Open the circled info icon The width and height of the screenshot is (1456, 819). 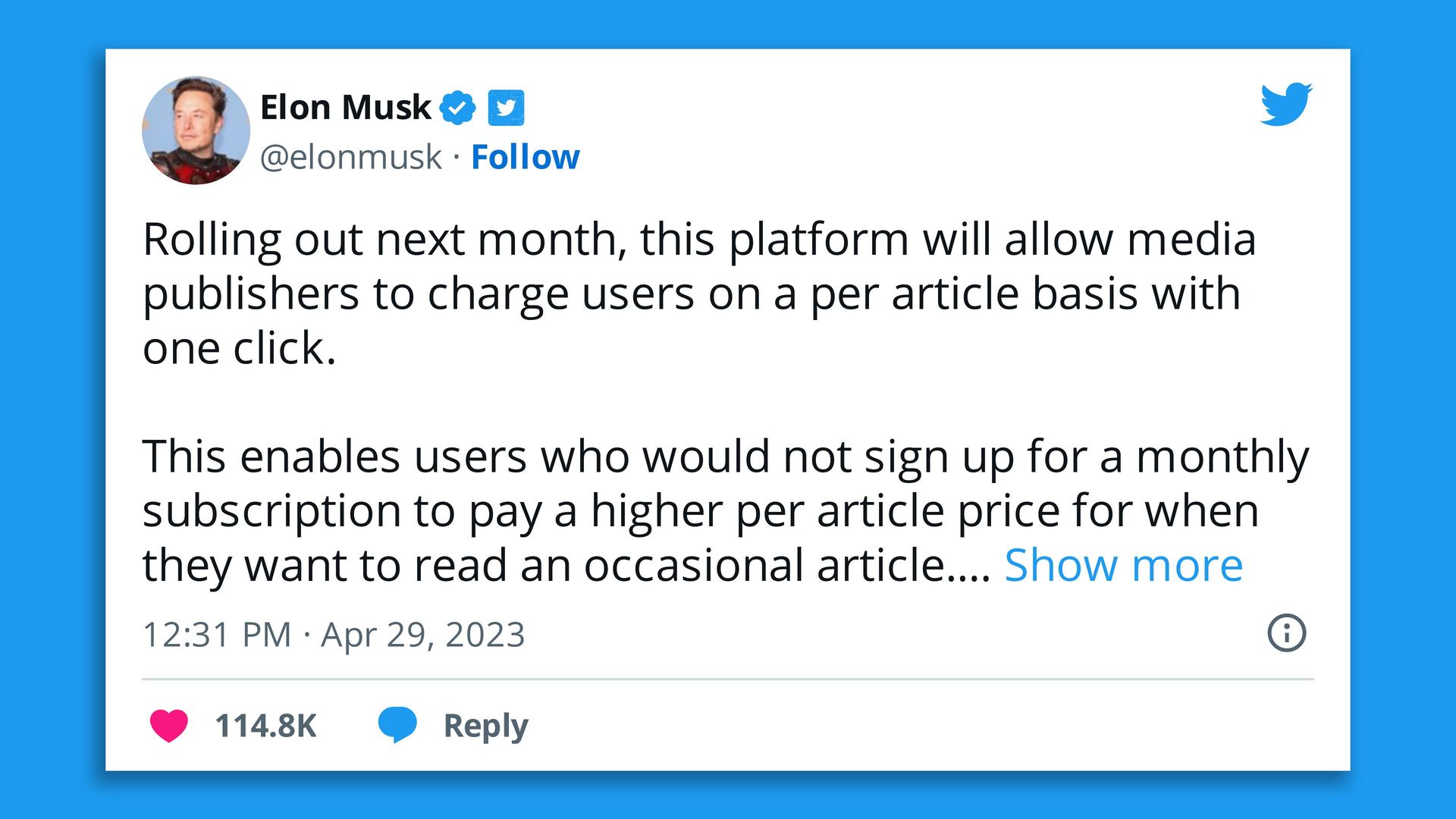pyautogui.click(x=1286, y=632)
